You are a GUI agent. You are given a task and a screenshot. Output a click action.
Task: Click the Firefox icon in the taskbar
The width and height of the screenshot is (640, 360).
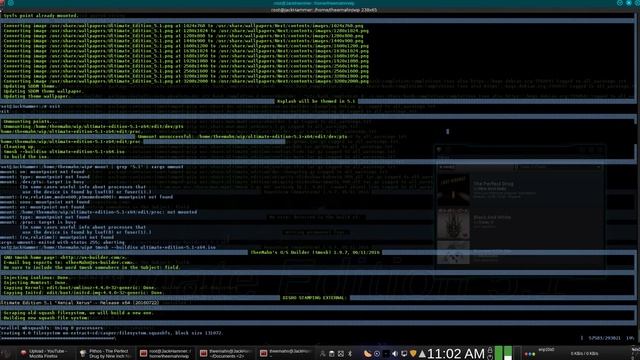click(x=24, y=353)
